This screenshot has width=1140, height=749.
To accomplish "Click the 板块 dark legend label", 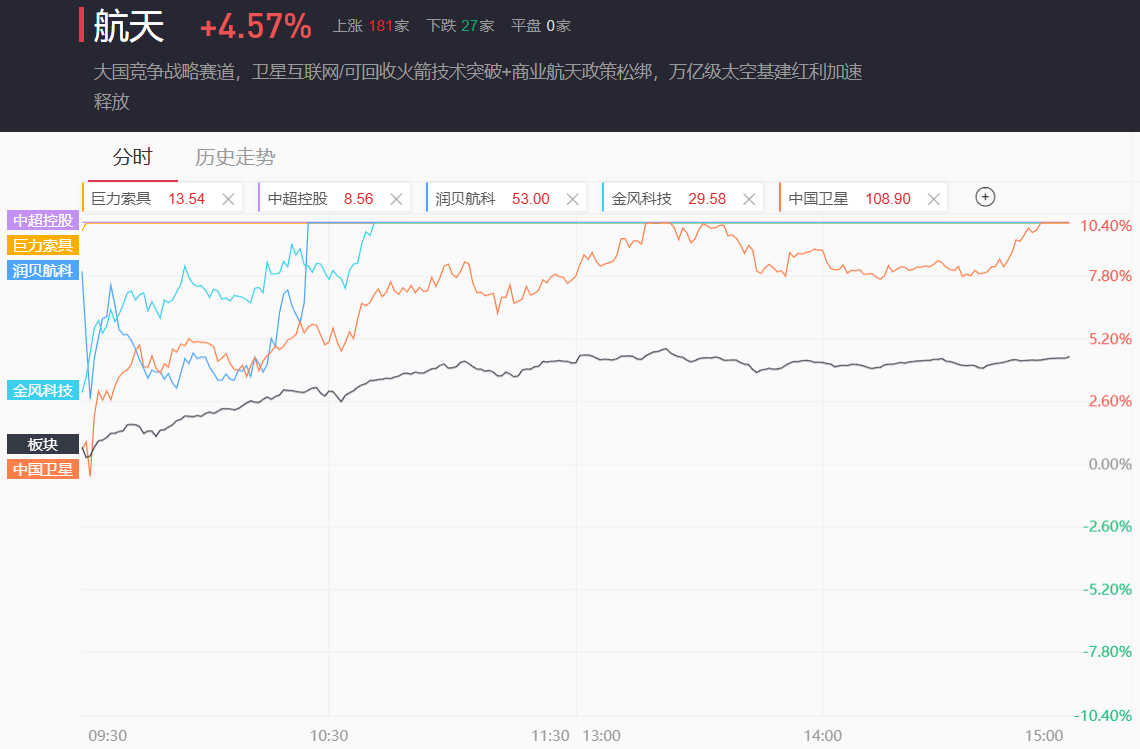I will (x=43, y=444).
